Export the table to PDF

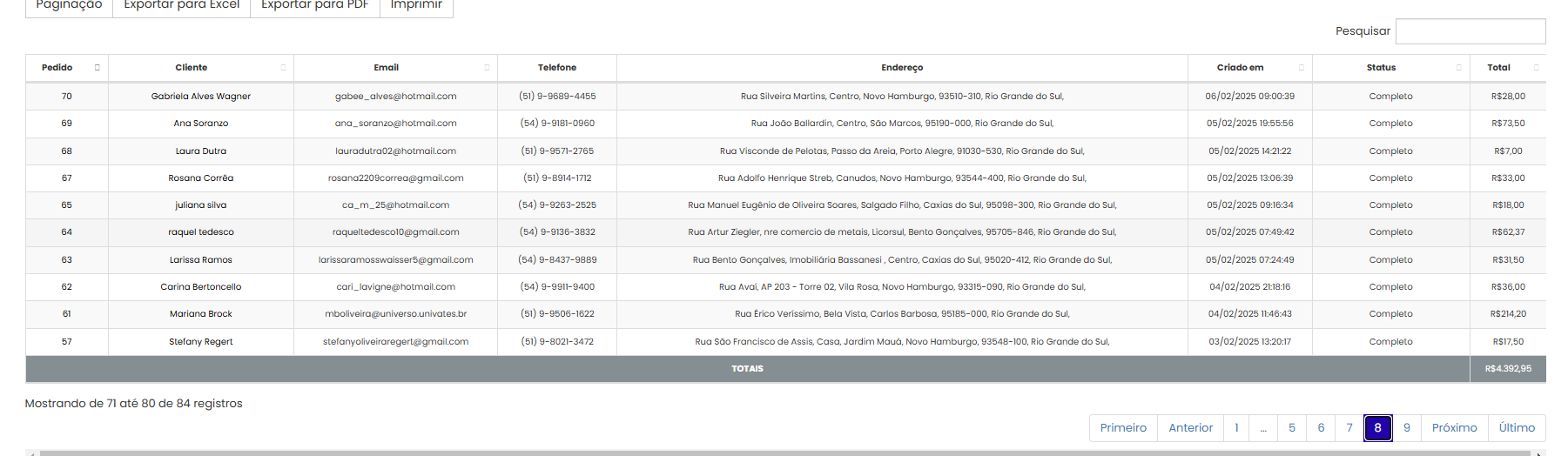pos(314,5)
